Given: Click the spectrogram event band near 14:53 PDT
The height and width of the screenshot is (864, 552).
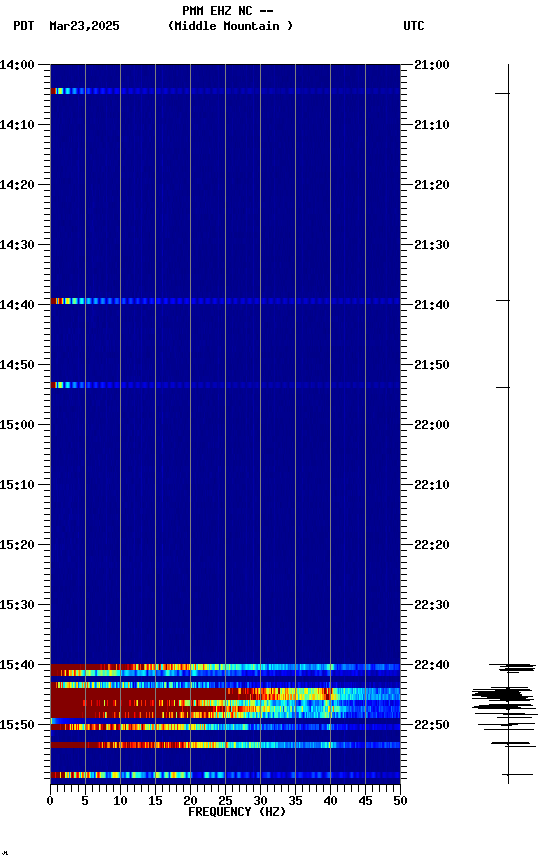Looking at the screenshot, I should [x=225, y=385].
